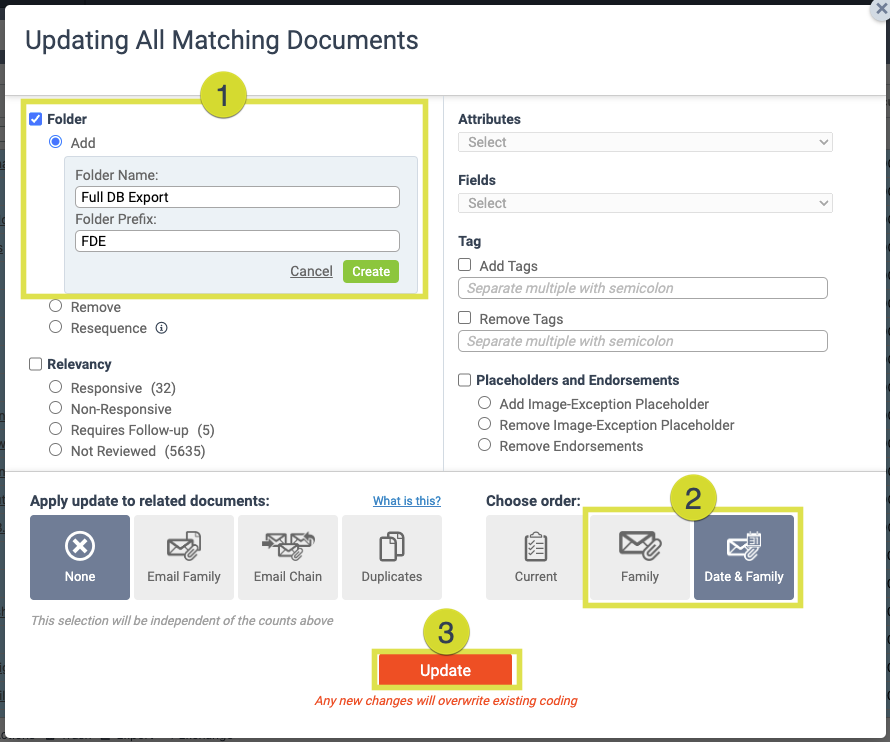Click the Cancel link
This screenshot has width=890, height=742.
(312, 271)
